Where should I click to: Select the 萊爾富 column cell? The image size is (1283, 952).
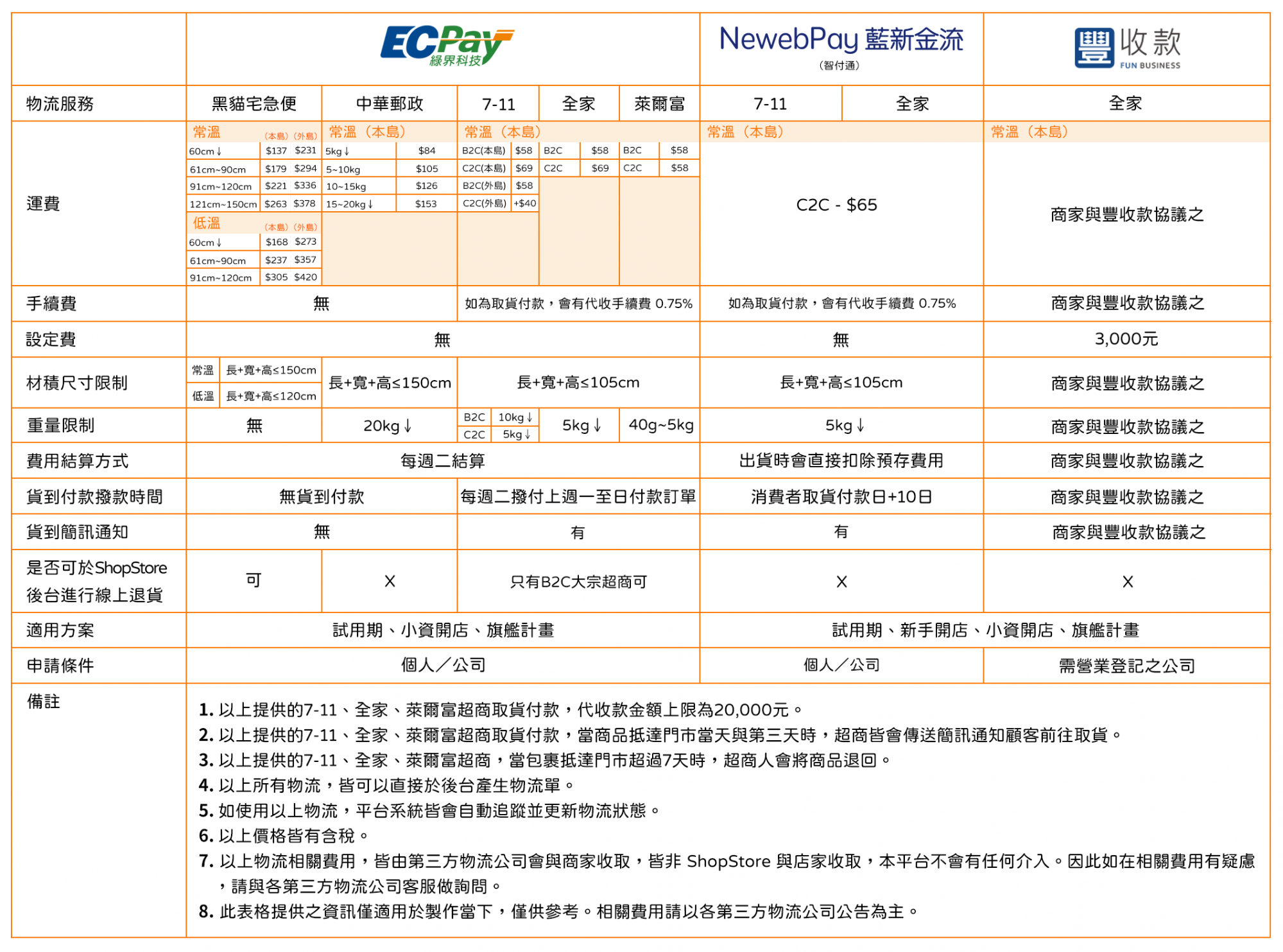(x=659, y=103)
